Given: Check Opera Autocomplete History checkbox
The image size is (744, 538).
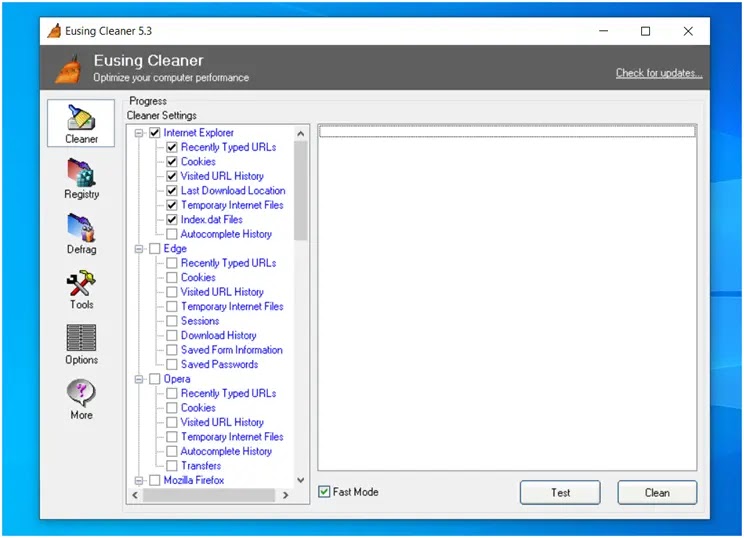Looking at the screenshot, I should (172, 451).
